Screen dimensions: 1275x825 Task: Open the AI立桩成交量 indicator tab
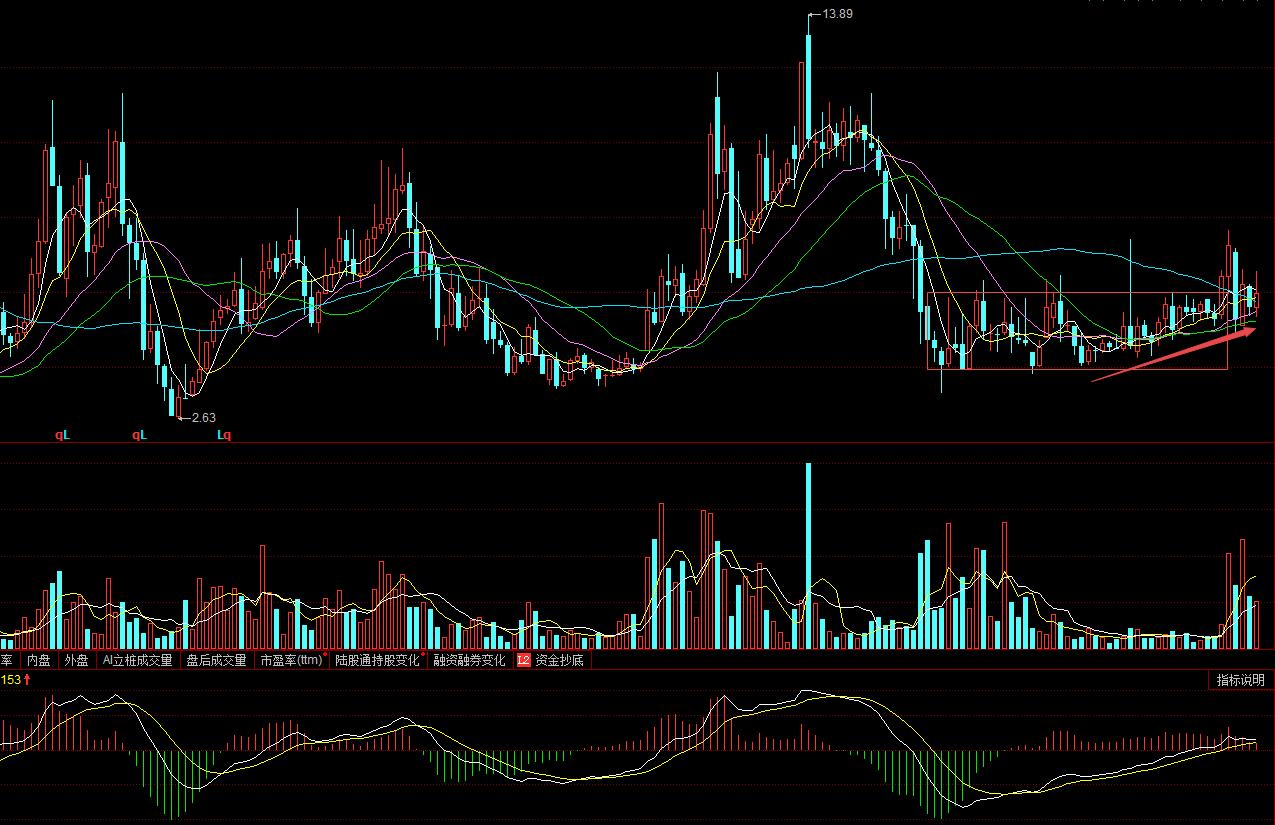(x=138, y=661)
